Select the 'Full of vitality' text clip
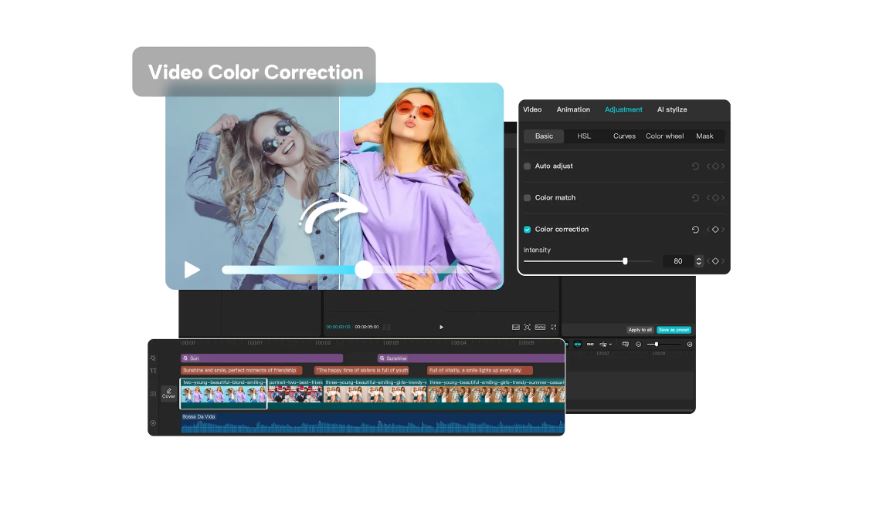 pyautogui.click(x=480, y=370)
